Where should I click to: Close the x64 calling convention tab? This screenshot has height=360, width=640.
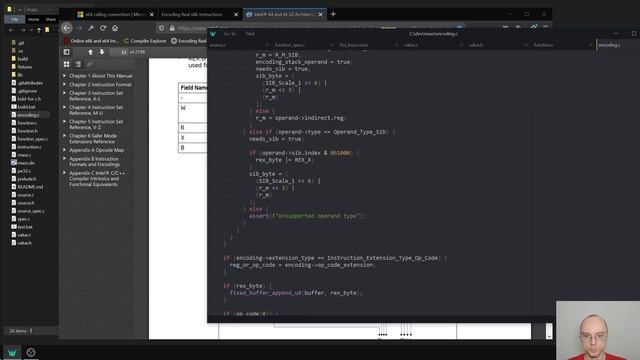coord(151,14)
